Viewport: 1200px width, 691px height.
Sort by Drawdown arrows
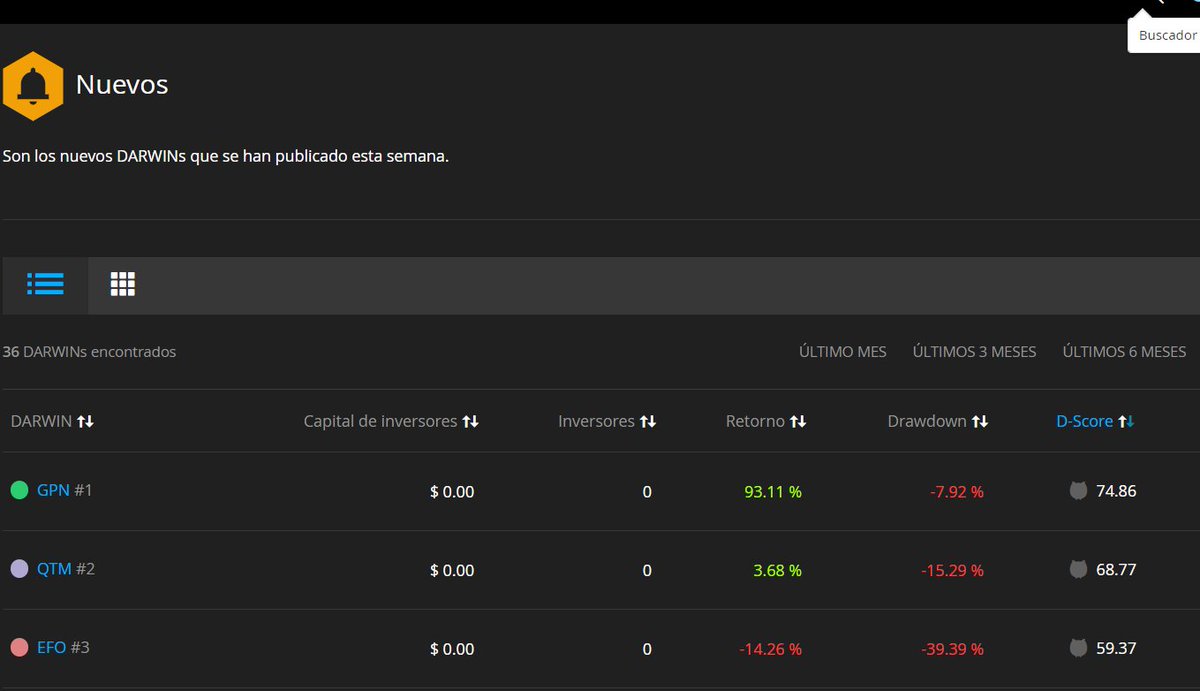979,422
